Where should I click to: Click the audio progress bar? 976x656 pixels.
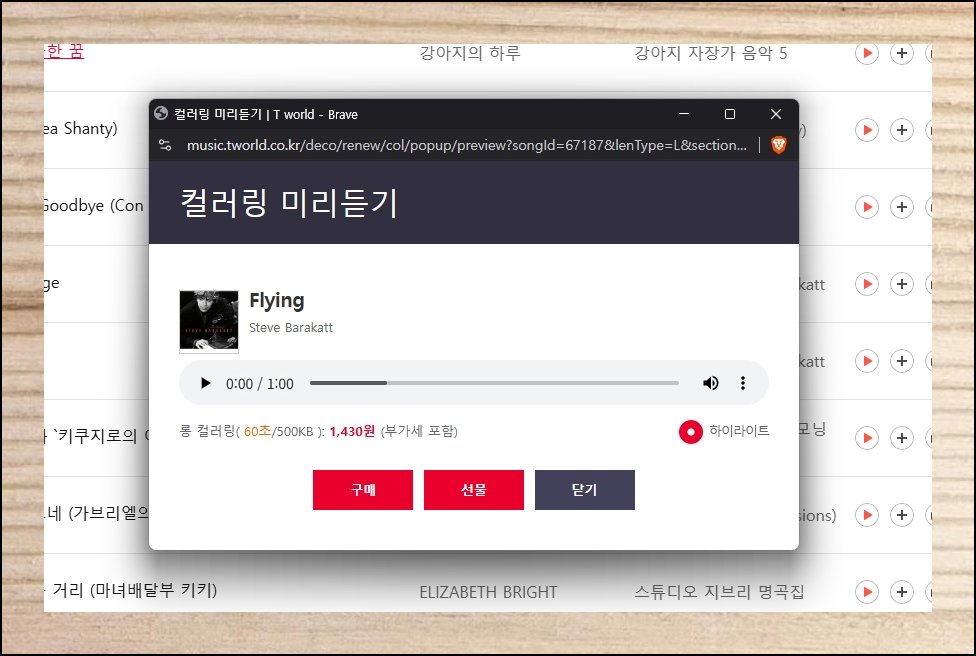[494, 383]
